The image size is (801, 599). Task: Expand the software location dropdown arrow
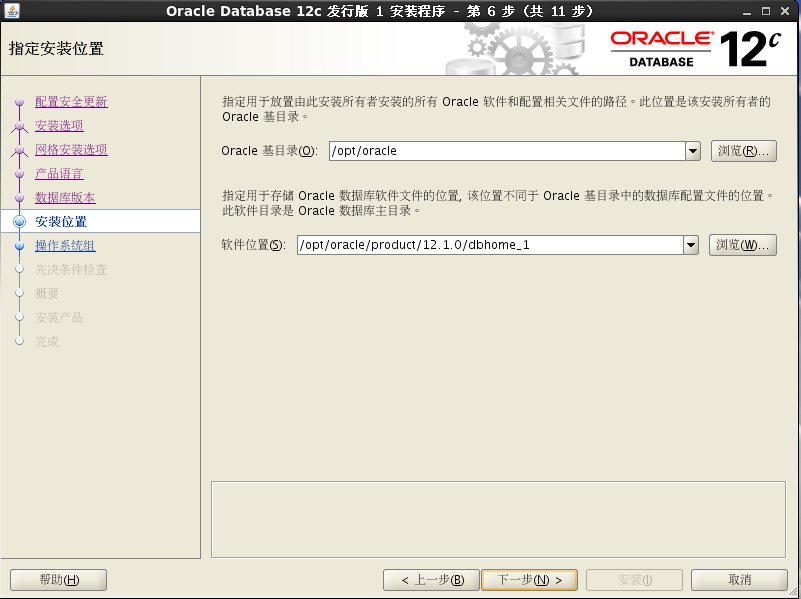point(691,245)
